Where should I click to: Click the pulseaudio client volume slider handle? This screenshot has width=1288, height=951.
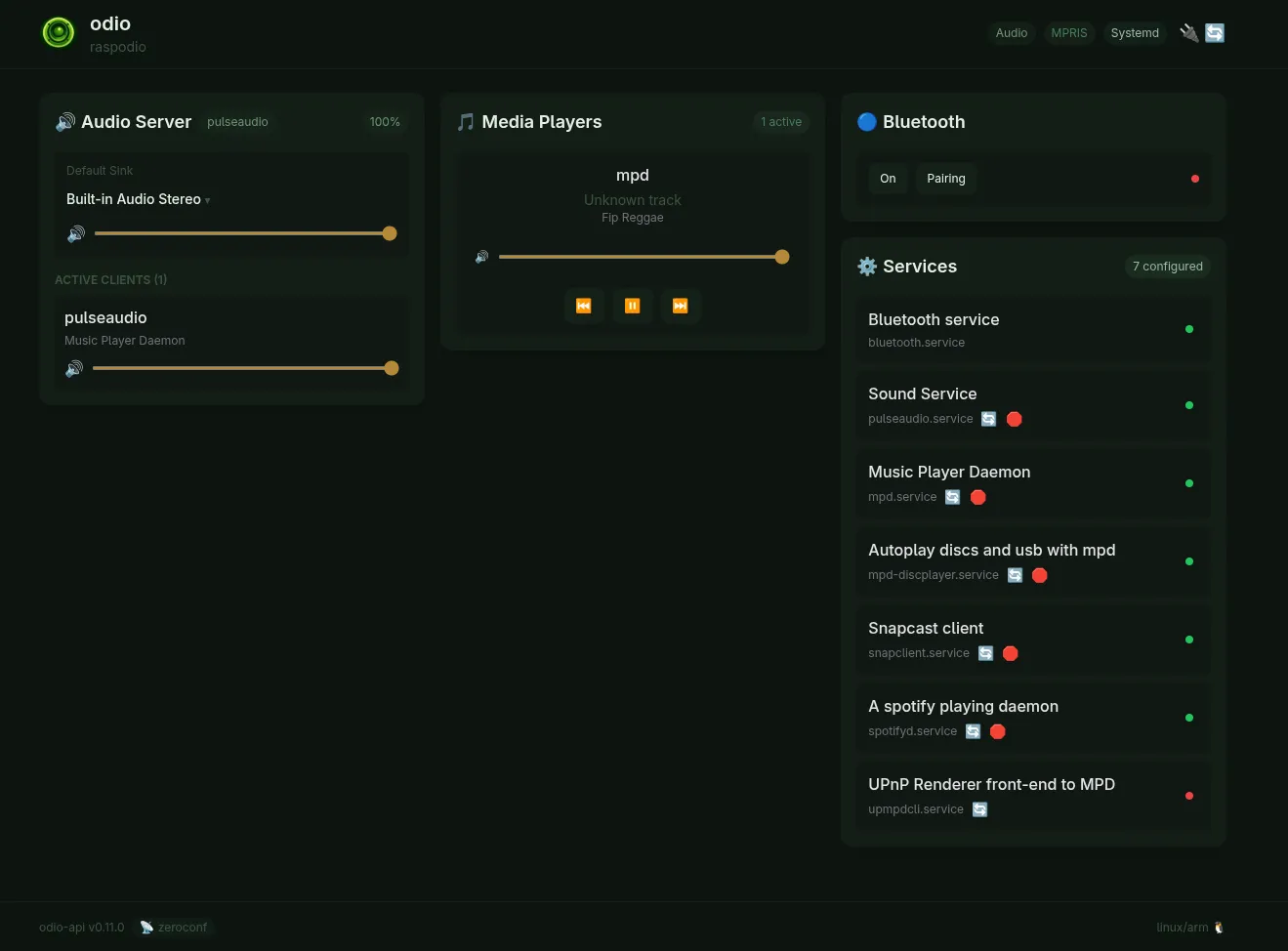[392, 368]
